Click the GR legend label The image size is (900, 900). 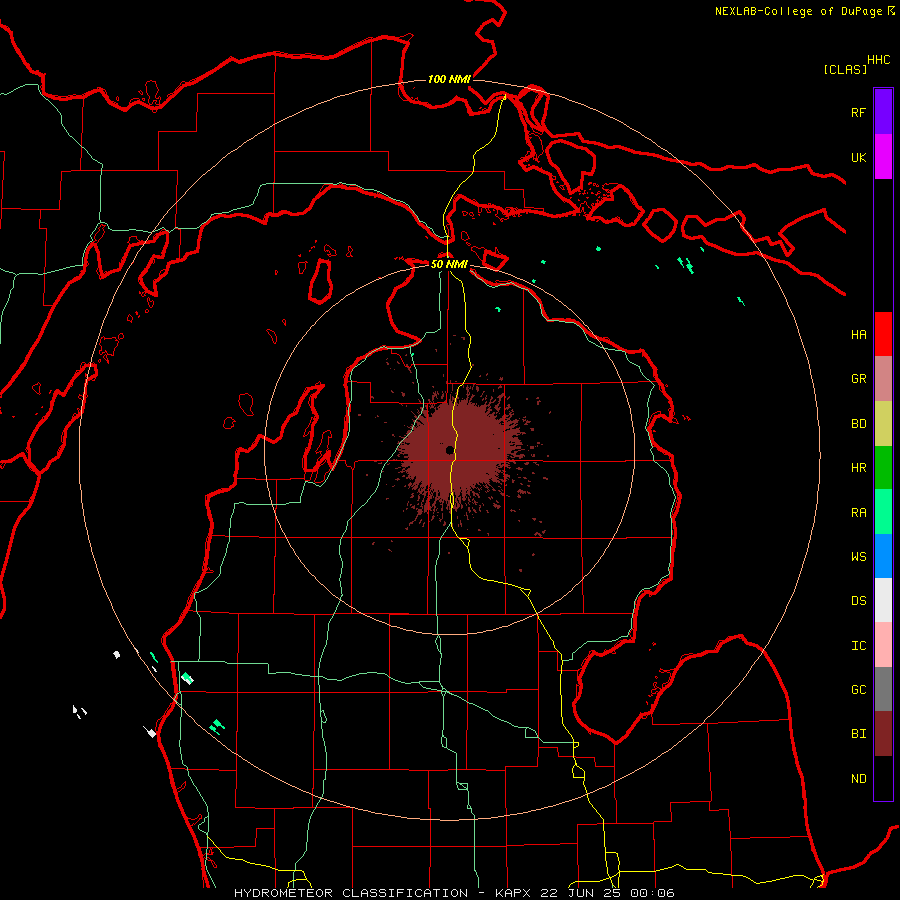pyautogui.click(x=858, y=379)
